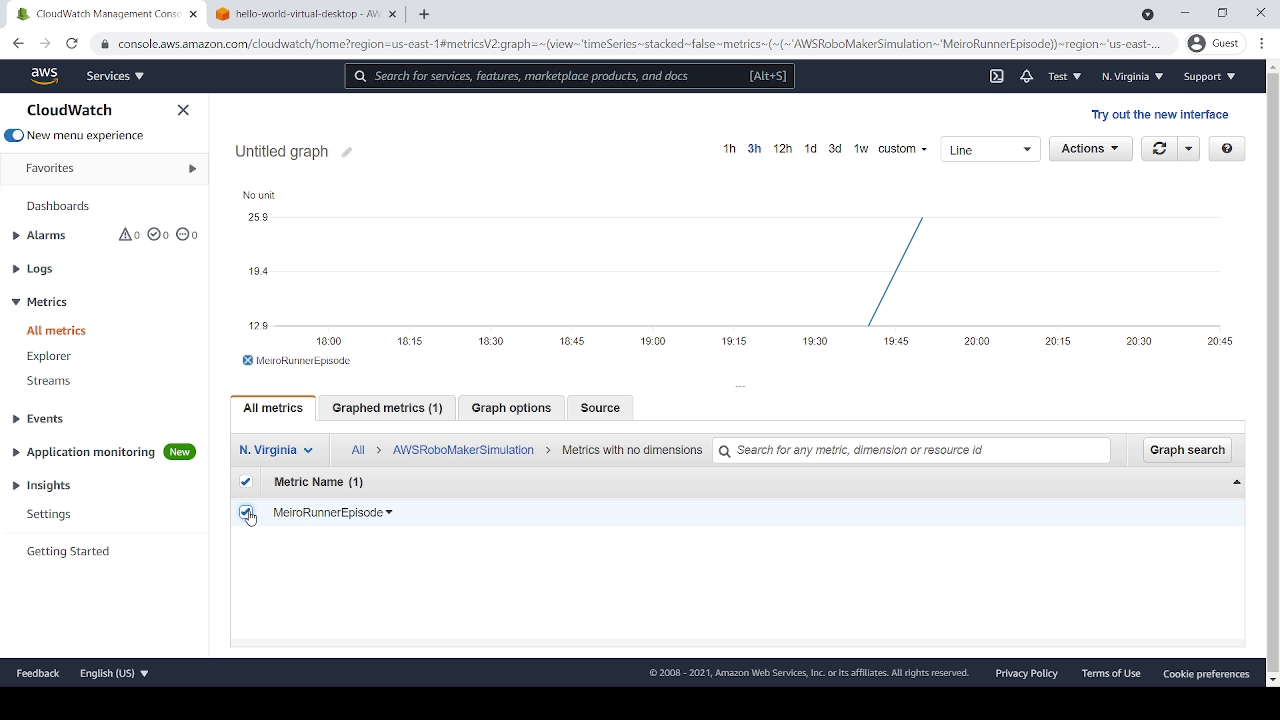This screenshot has height=720, width=1280.
Task: Focus the metric search input field
Action: click(x=911, y=451)
